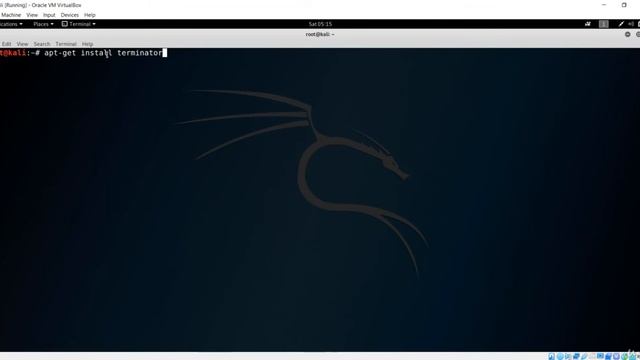Viewport: 640px width, 360px height.
Task: Minimize the VirtualBox window
Action: pyautogui.click(x=604, y=5)
